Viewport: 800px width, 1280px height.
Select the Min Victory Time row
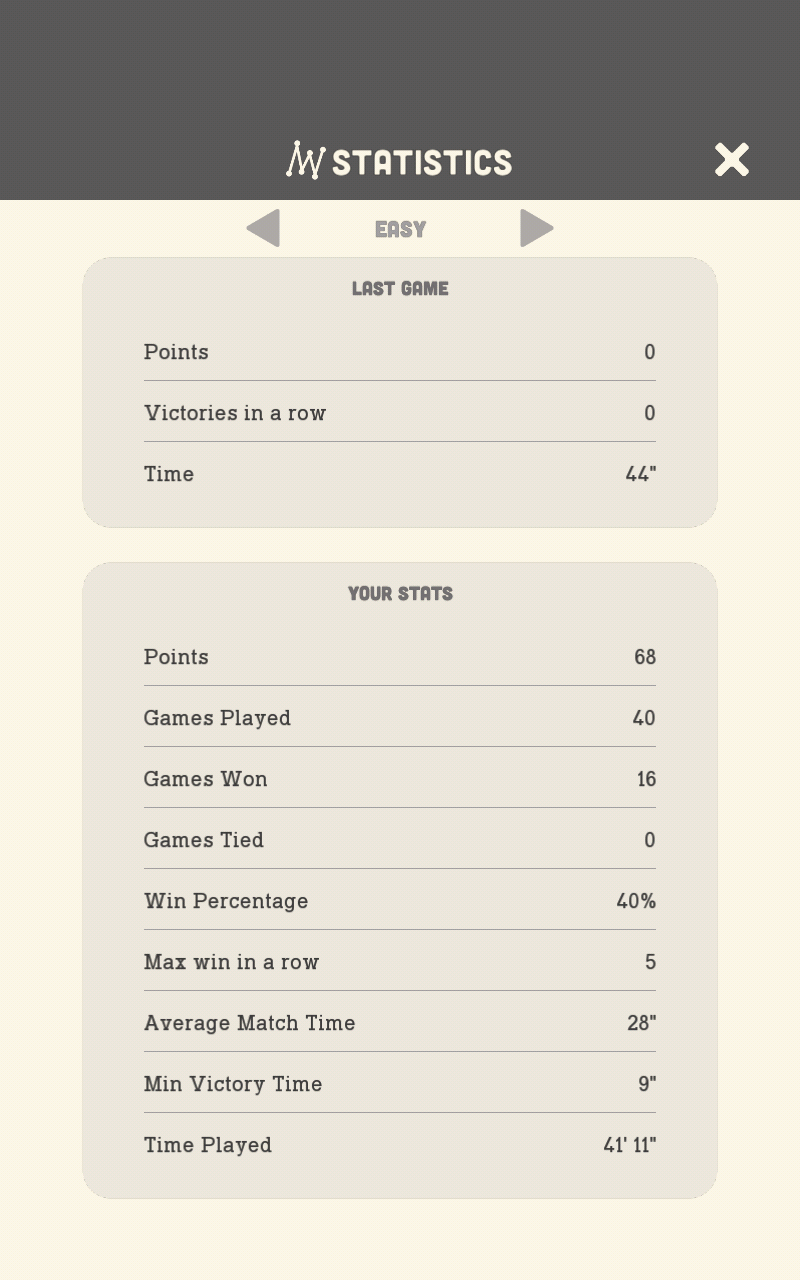(x=400, y=1084)
